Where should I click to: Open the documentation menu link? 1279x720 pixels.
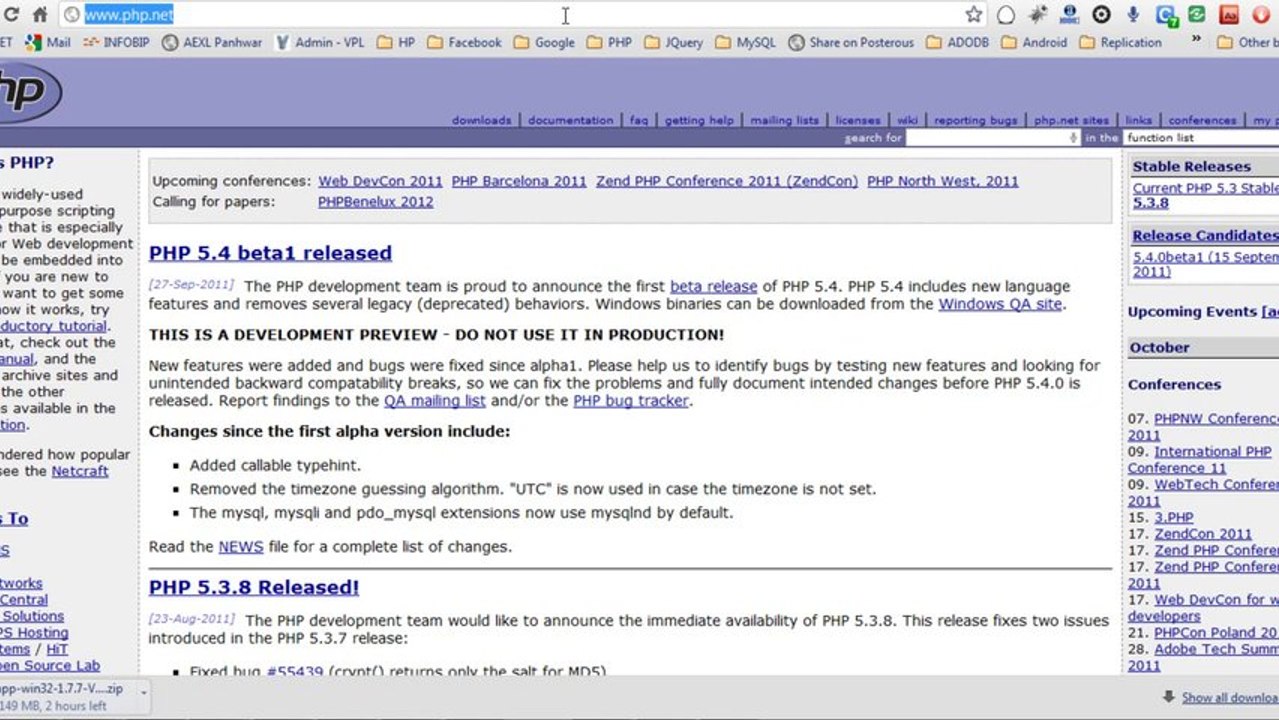pos(570,120)
